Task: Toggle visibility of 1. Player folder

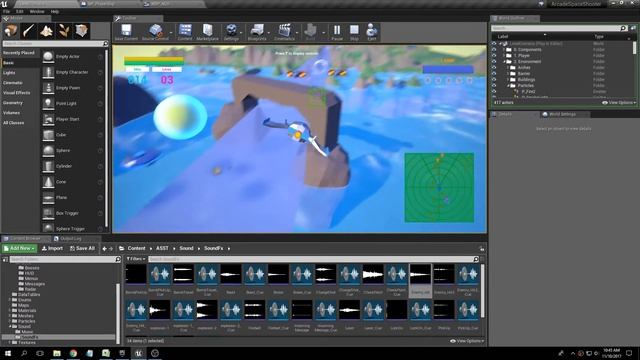Action: coord(494,56)
